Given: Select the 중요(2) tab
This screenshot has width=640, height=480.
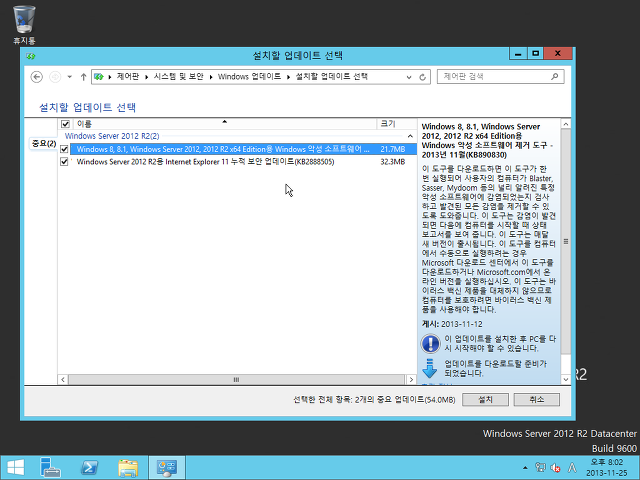Looking at the screenshot, I should pos(44,143).
